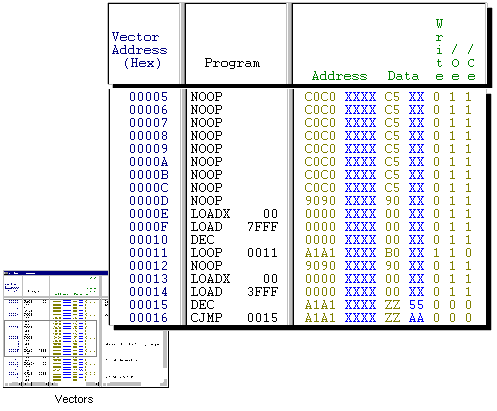
Task: Click the Program column header
Action: click(232, 63)
